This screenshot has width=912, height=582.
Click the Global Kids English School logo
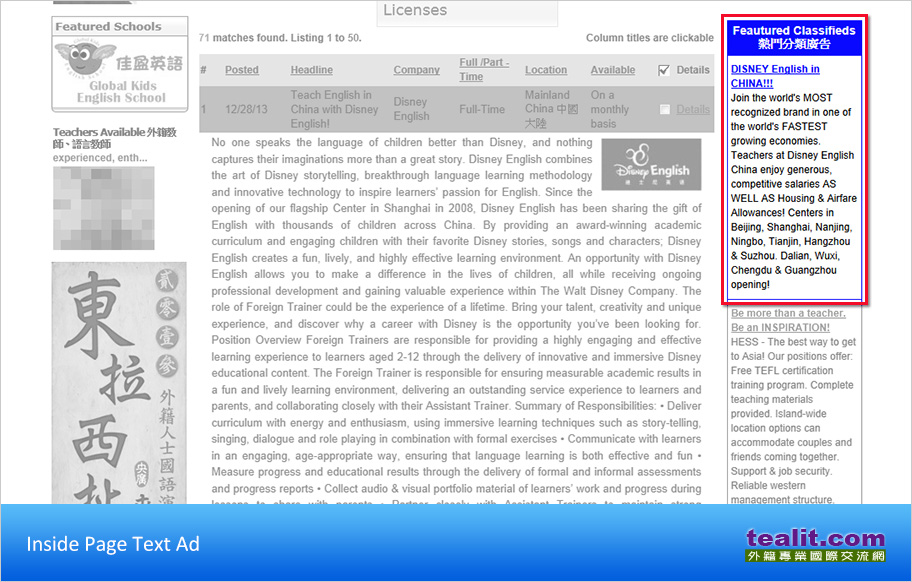(x=119, y=72)
